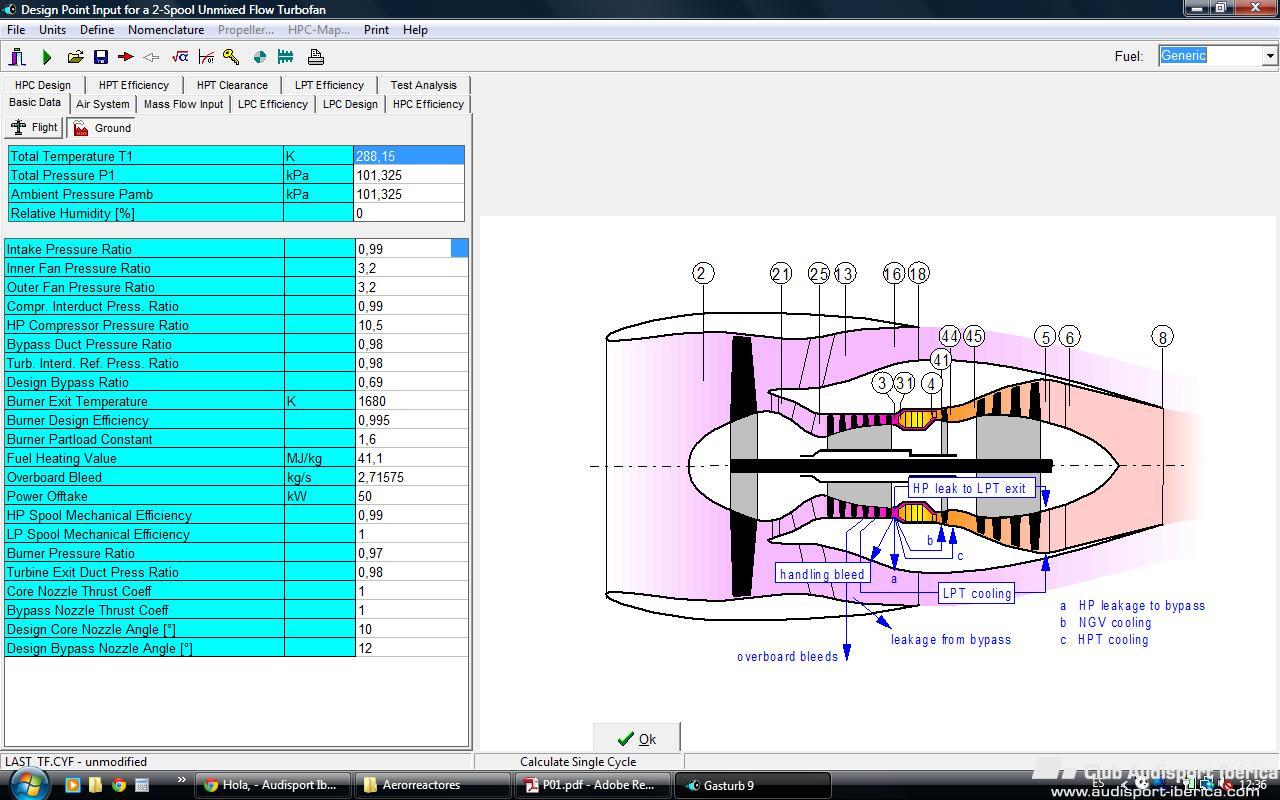The image size is (1280, 800).
Task: Switch to the HPC Design tab
Action: coord(43,85)
